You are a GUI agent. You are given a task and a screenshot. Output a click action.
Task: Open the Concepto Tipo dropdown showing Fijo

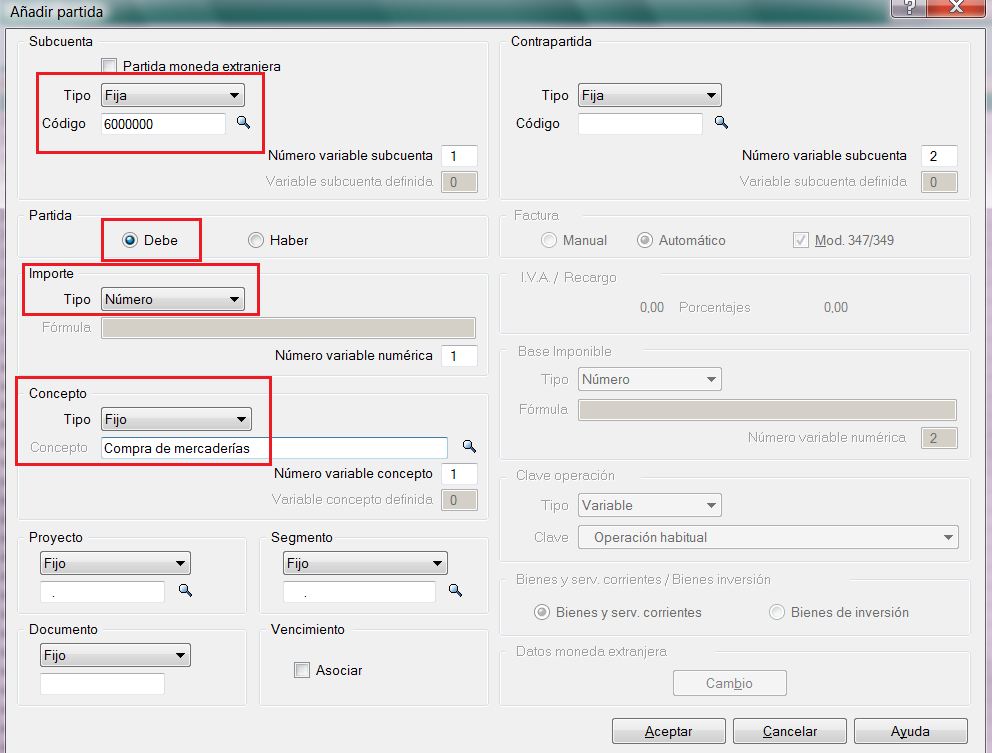click(175, 420)
